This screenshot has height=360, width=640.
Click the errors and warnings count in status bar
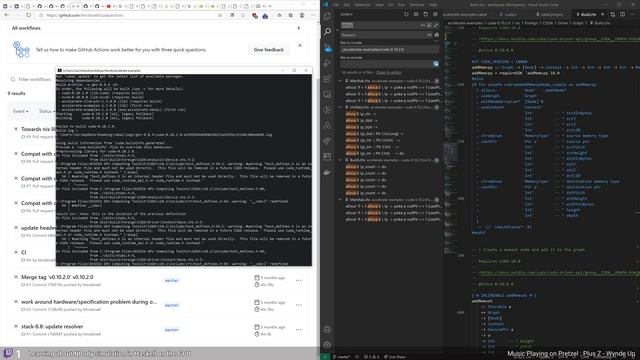click(371, 357)
